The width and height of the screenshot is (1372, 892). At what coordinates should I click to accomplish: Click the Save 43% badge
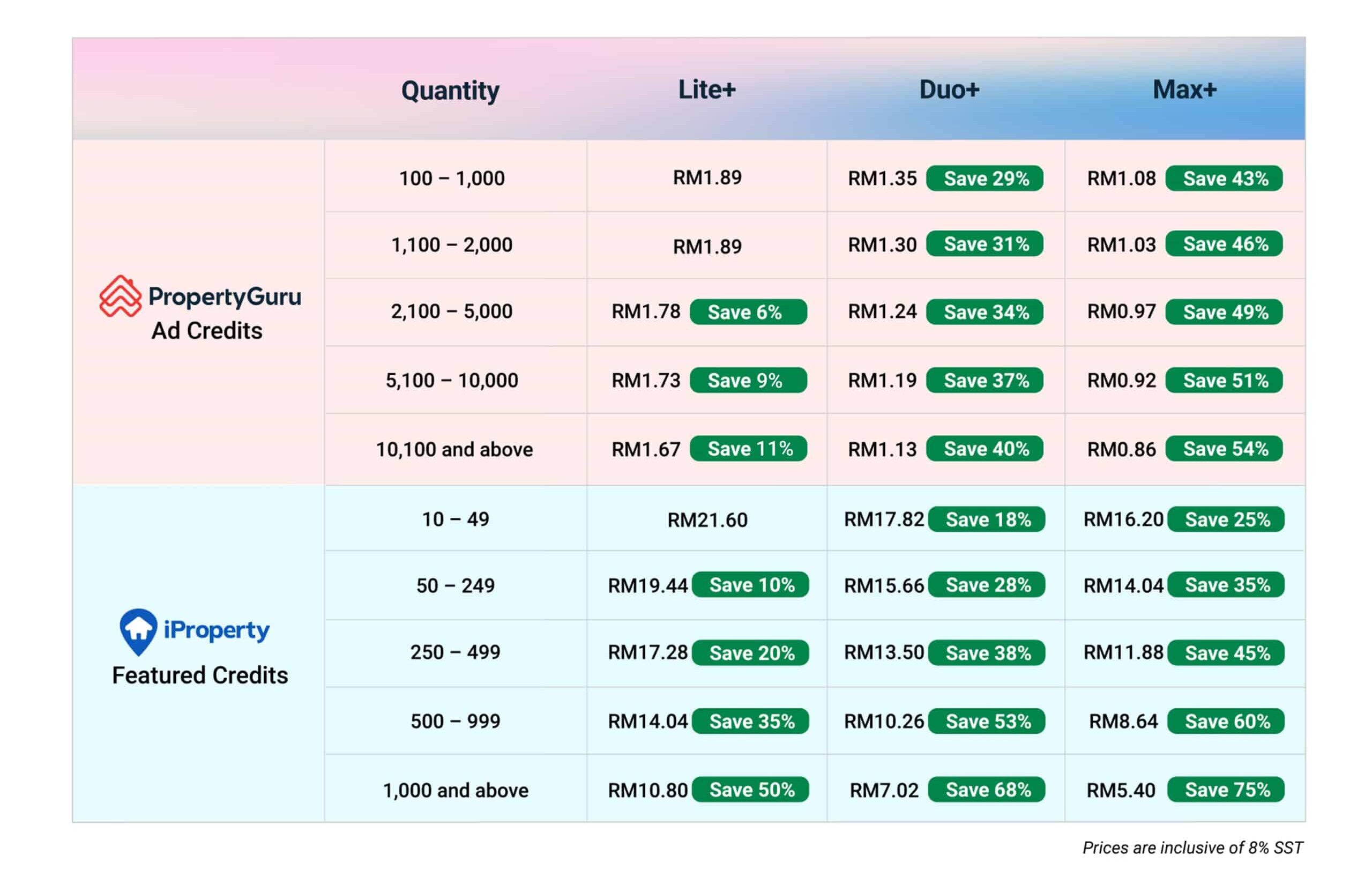[1224, 178]
